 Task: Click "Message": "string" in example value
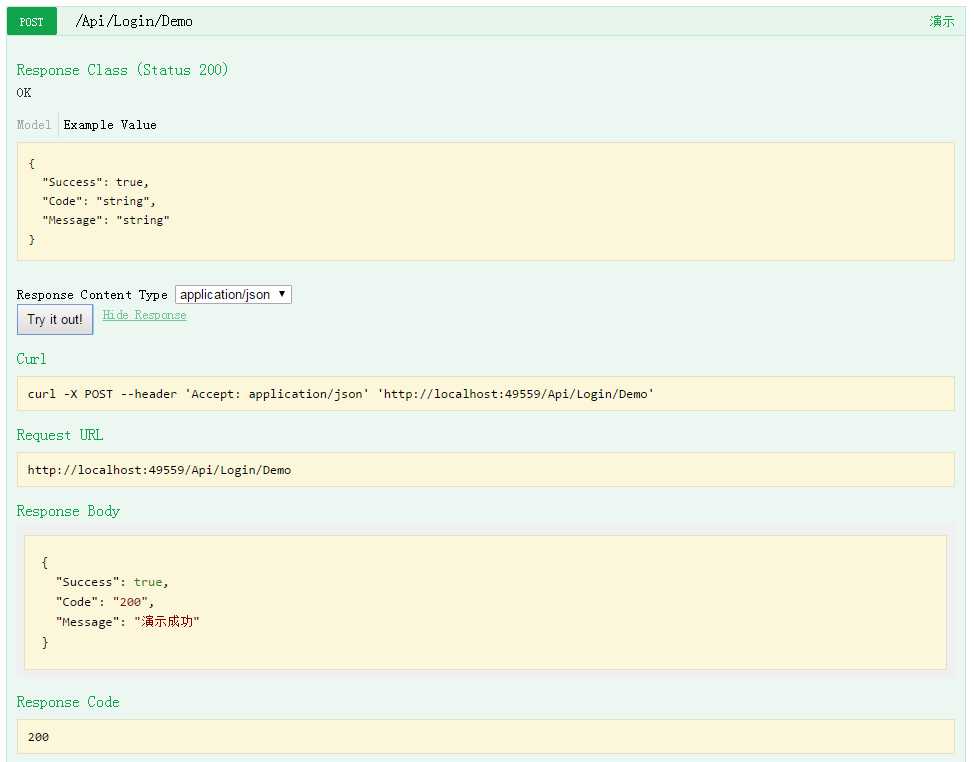[x=106, y=220]
